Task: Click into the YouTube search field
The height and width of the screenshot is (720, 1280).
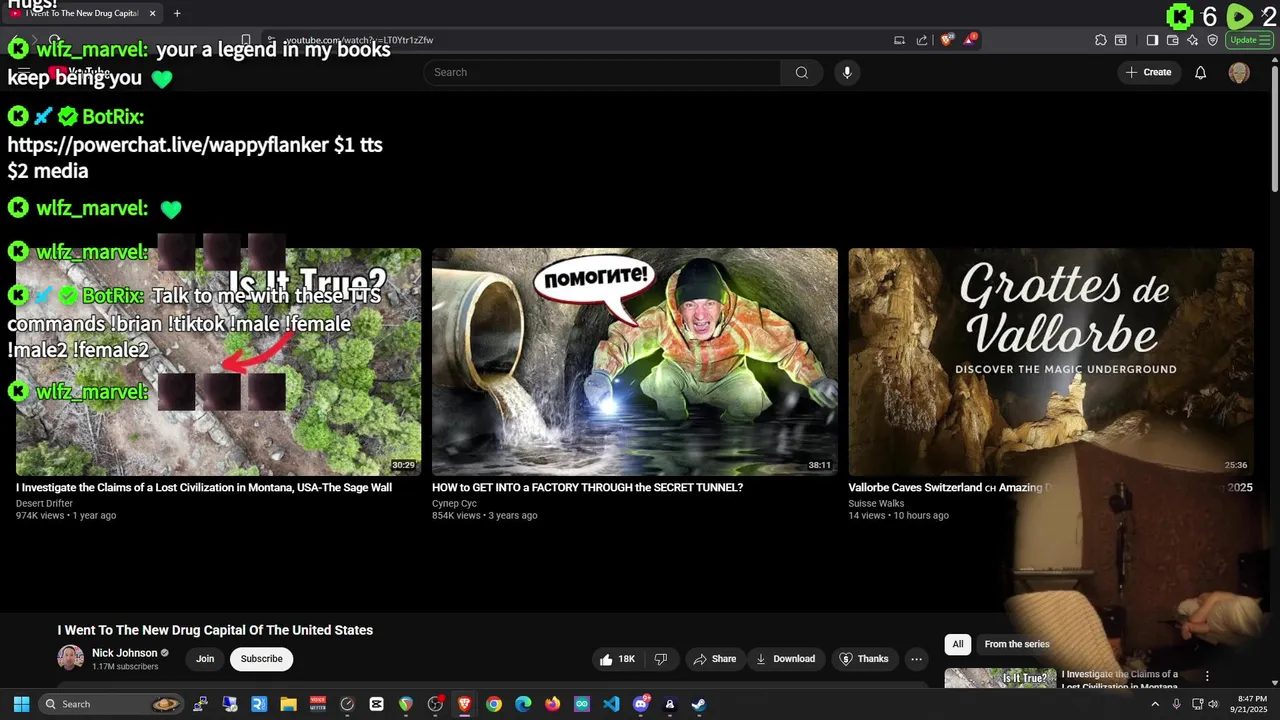Action: (x=603, y=72)
